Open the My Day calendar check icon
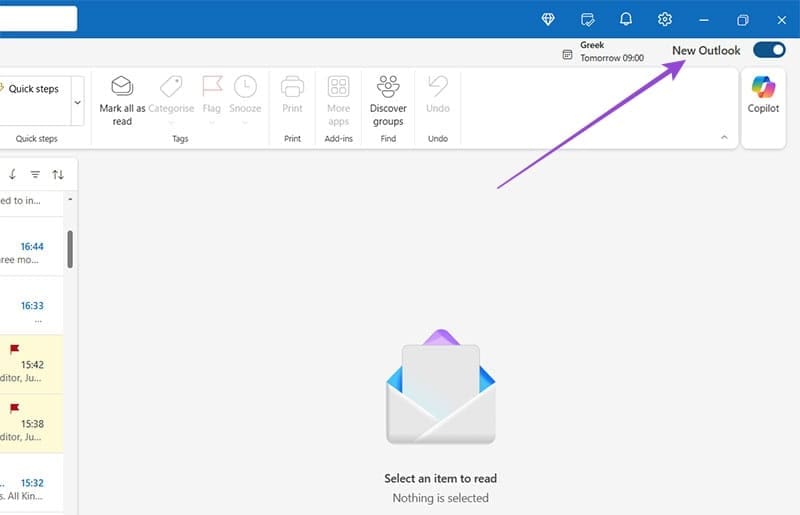 (x=587, y=19)
